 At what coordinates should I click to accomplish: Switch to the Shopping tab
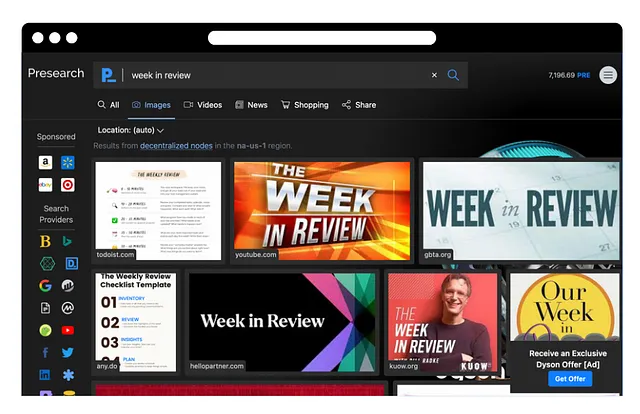pos(305,105)
